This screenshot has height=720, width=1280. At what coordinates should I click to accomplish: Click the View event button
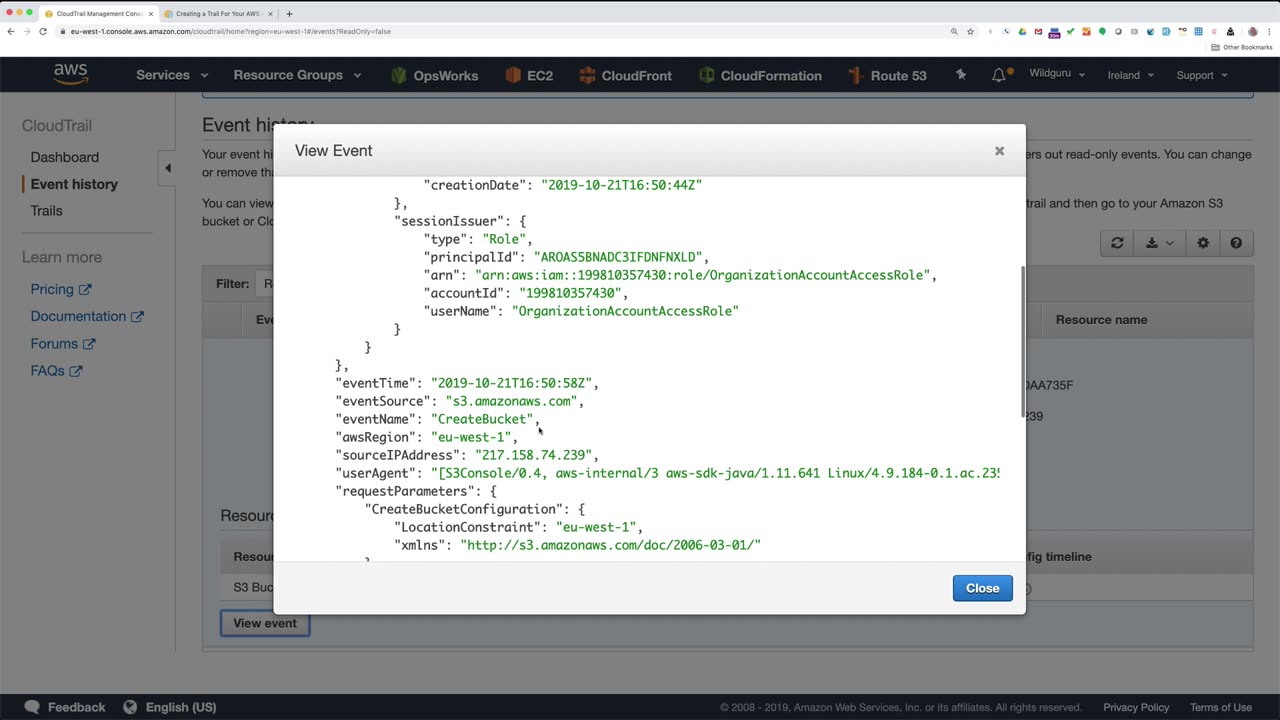(265, 623)
